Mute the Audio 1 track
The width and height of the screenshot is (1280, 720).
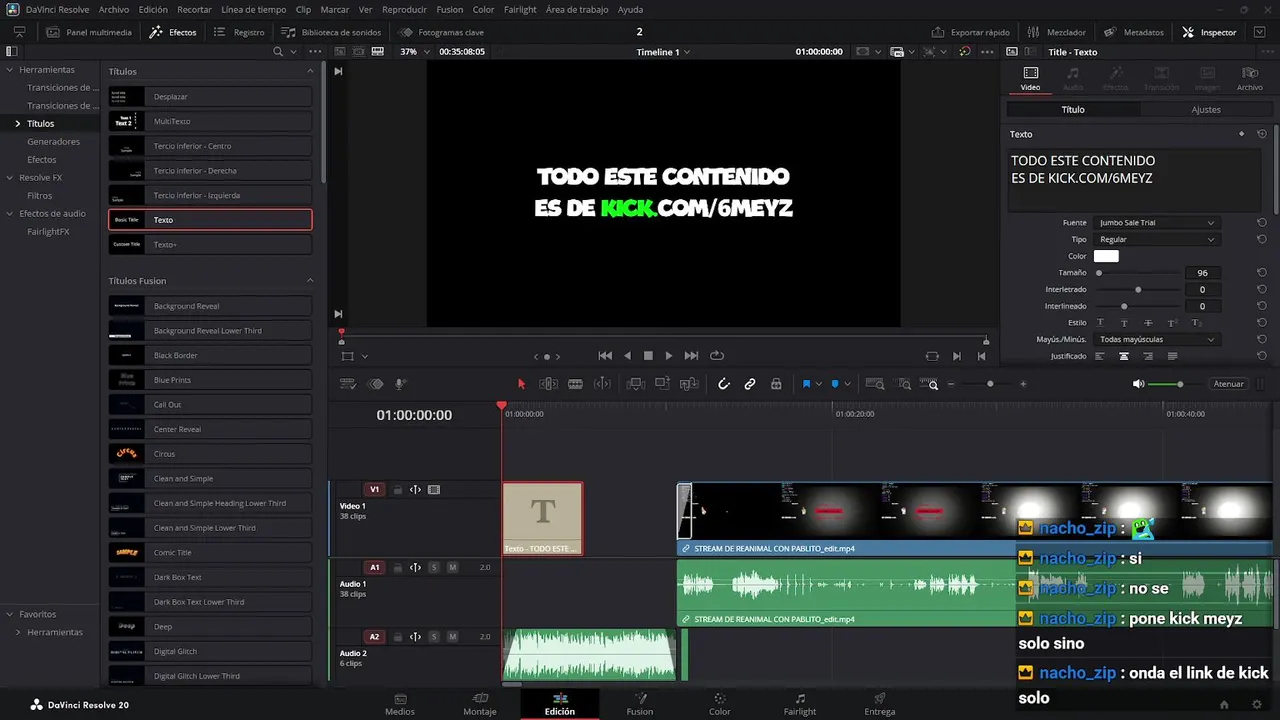pos(452,567)
